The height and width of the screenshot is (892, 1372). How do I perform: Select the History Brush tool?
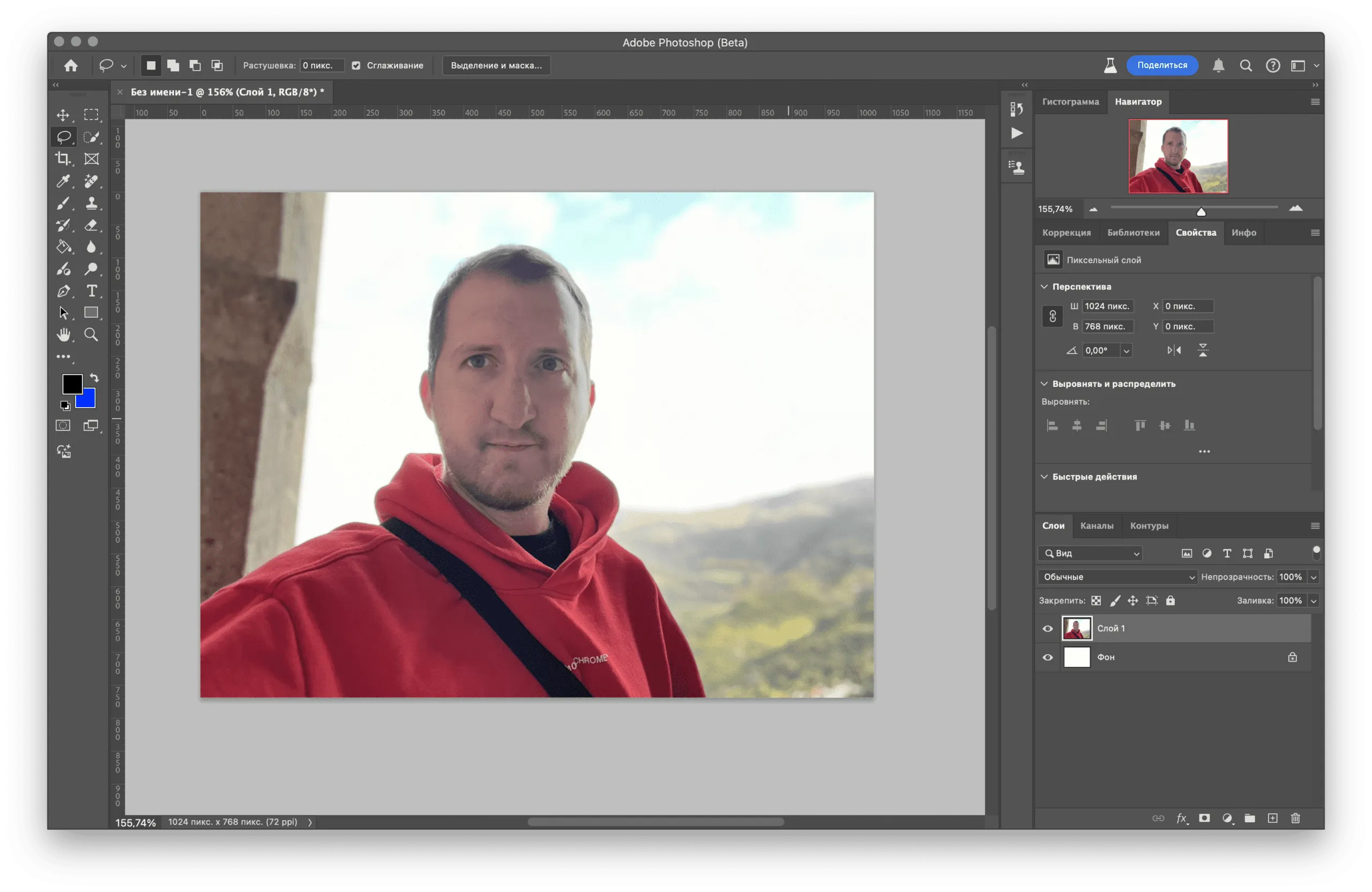point(63,224)
